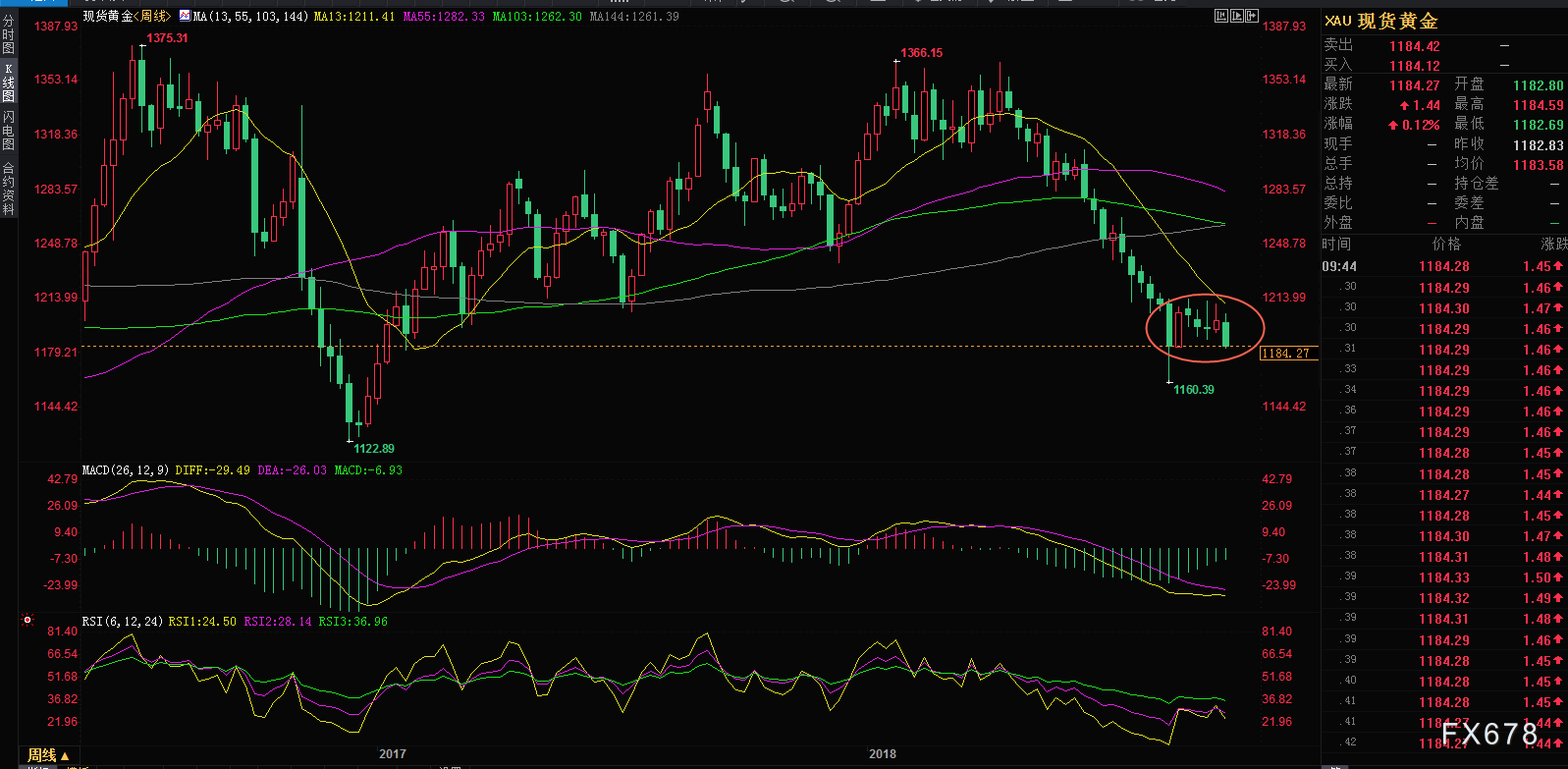
Task: Click the red sun marker icon beside RSI panel
Action: [x=27, y=620]
